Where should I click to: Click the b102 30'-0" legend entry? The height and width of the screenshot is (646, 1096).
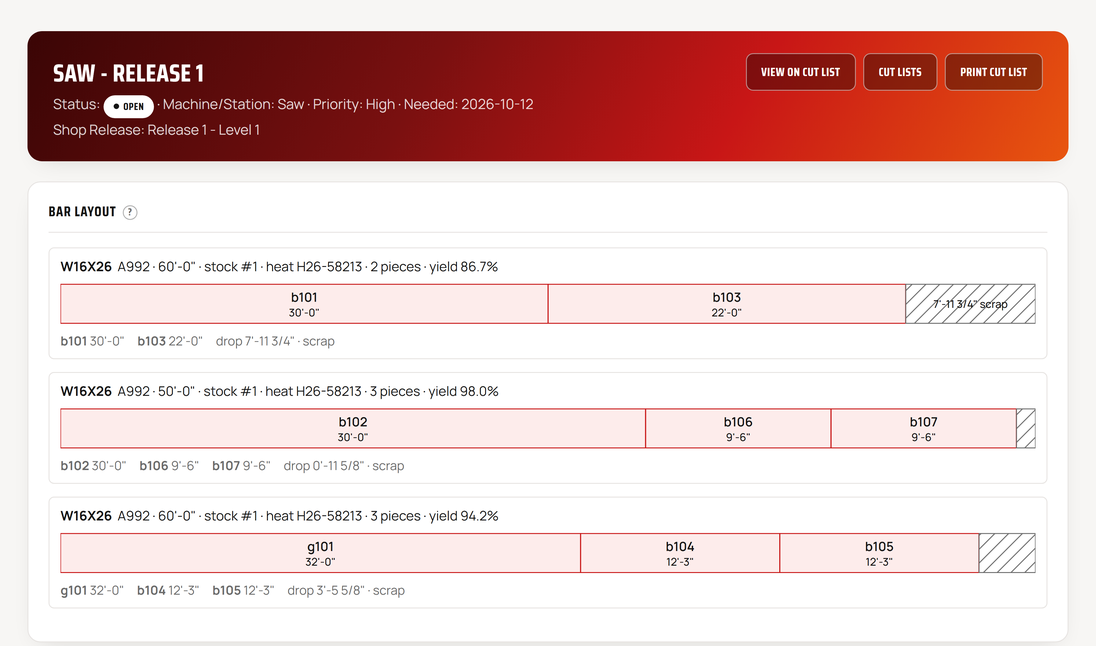coord(93,466)
